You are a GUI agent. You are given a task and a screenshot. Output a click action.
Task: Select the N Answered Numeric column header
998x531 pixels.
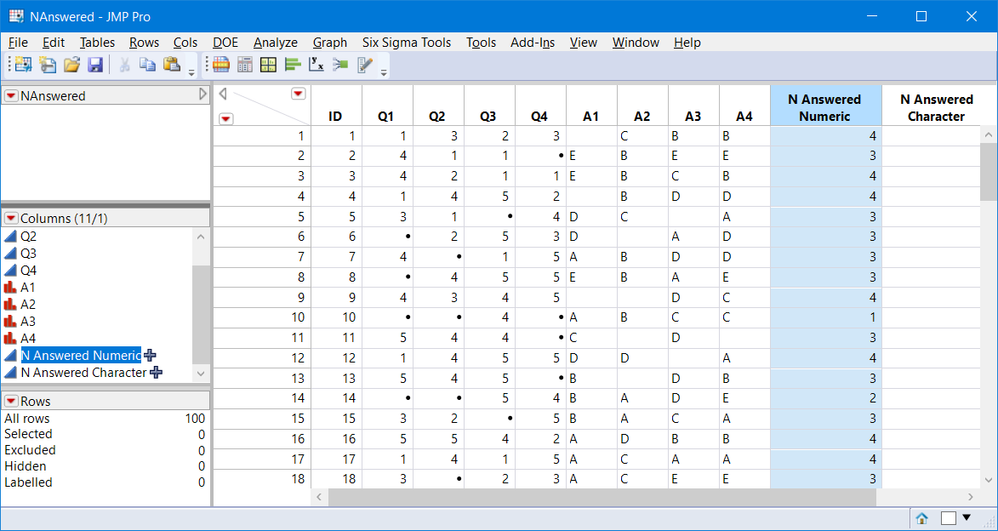click(x=826, y=108)
